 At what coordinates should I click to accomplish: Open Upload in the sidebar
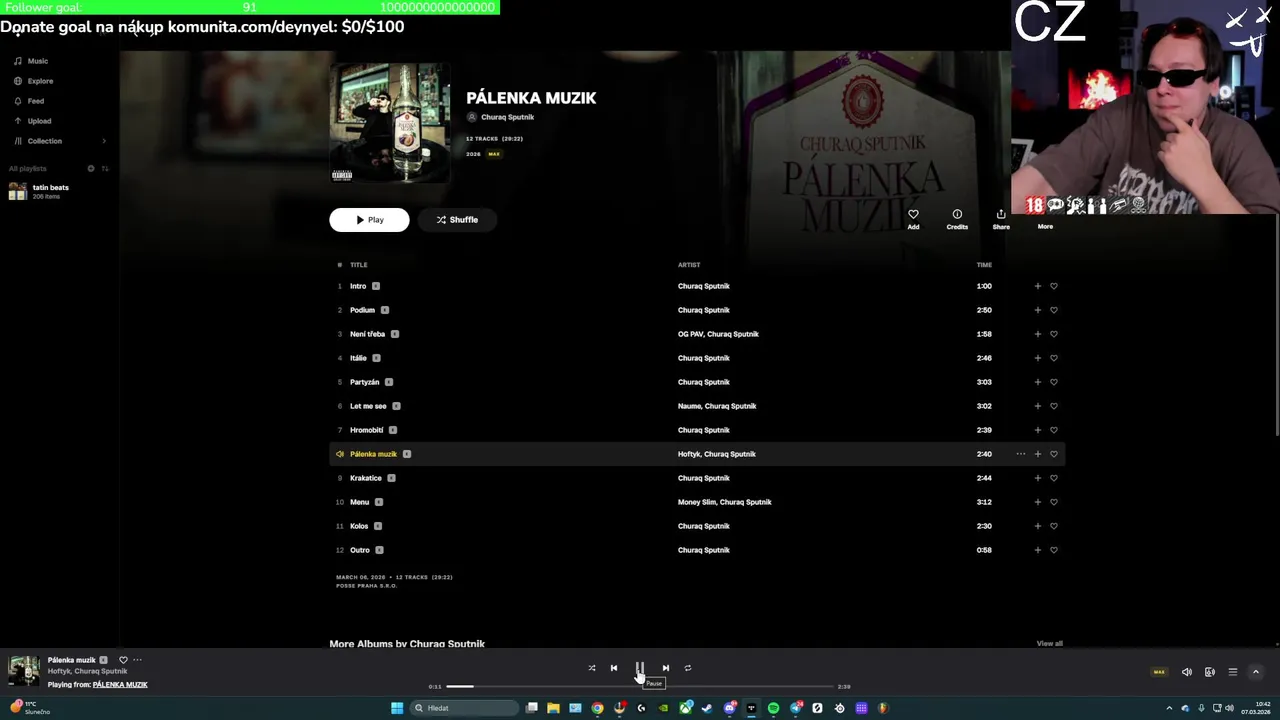click(x=39, y=121)
